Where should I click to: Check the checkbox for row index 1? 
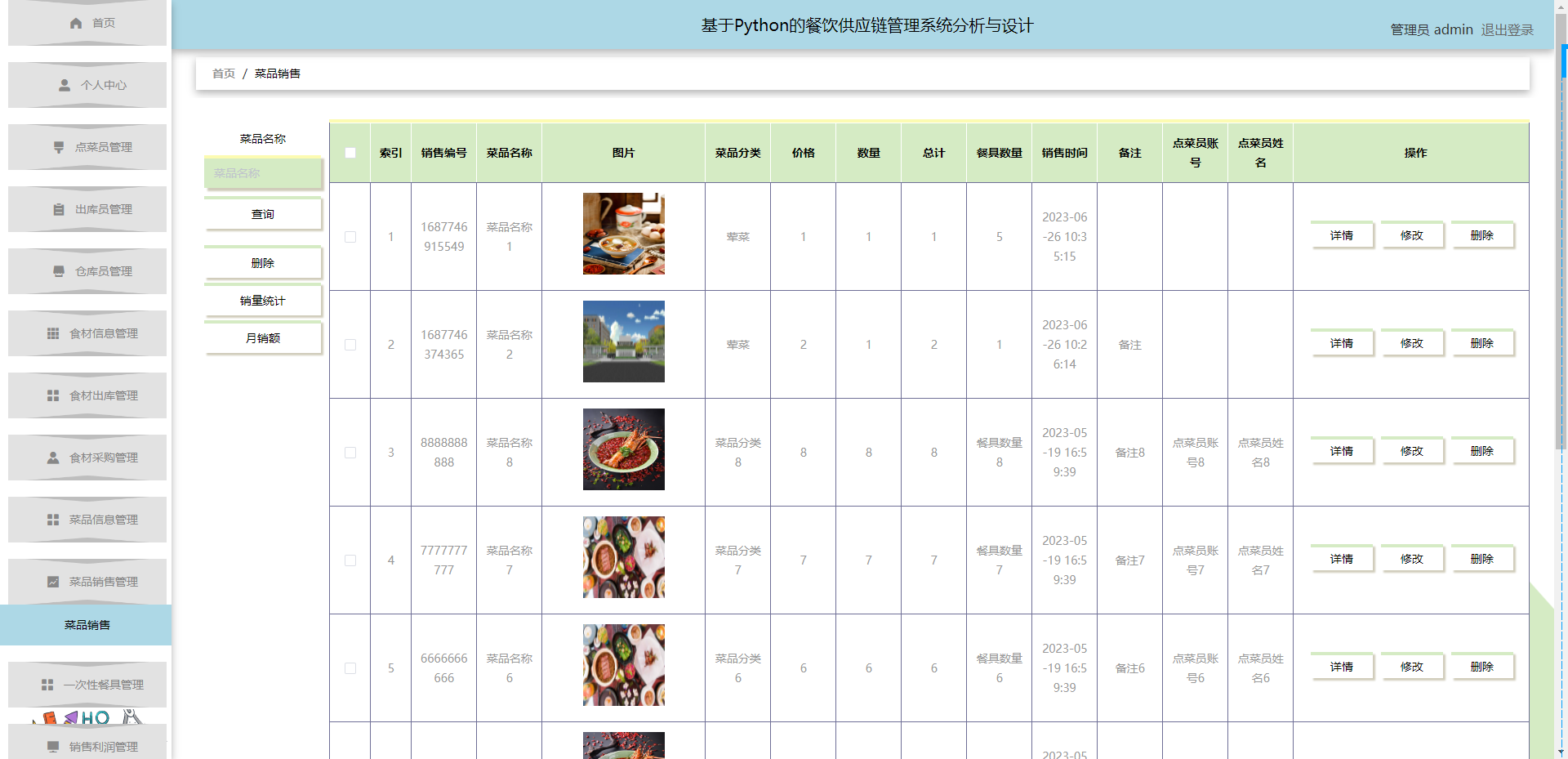coord(350,237)
